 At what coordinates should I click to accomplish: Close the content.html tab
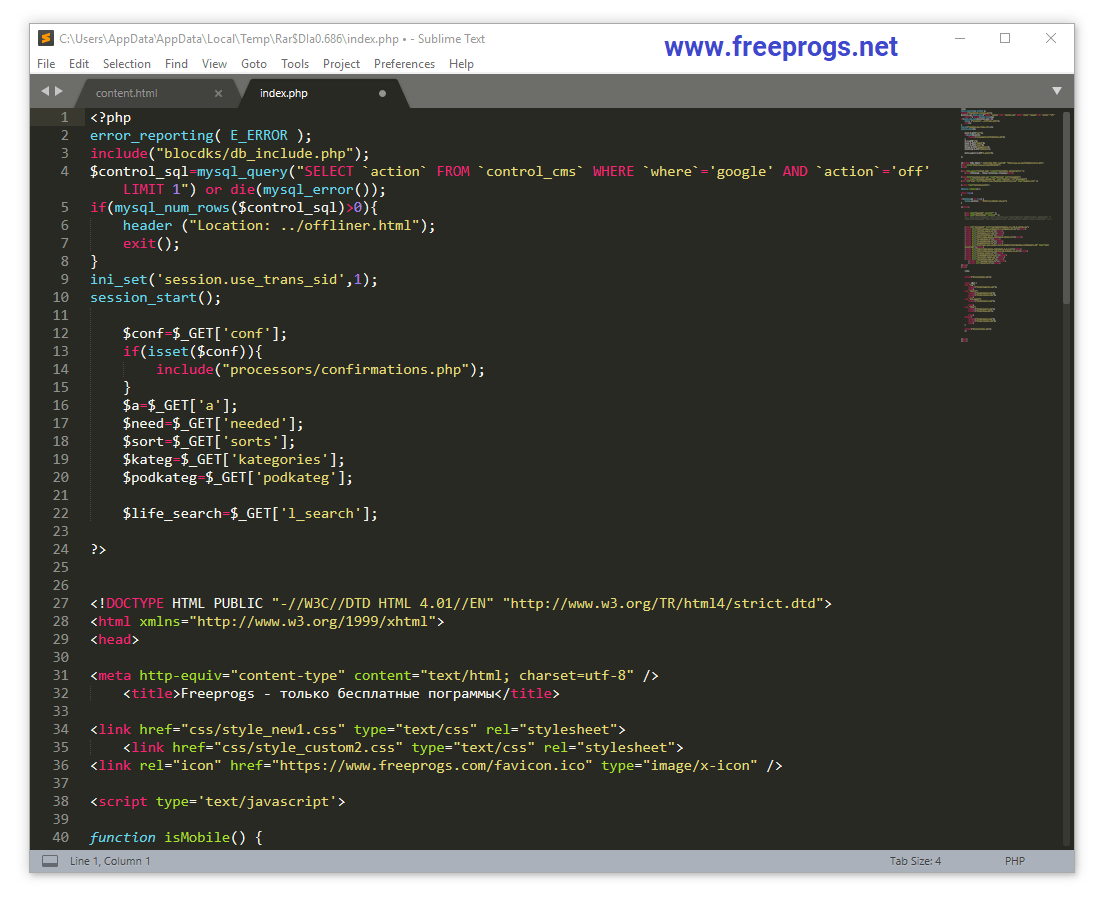(x=218, y=93)
